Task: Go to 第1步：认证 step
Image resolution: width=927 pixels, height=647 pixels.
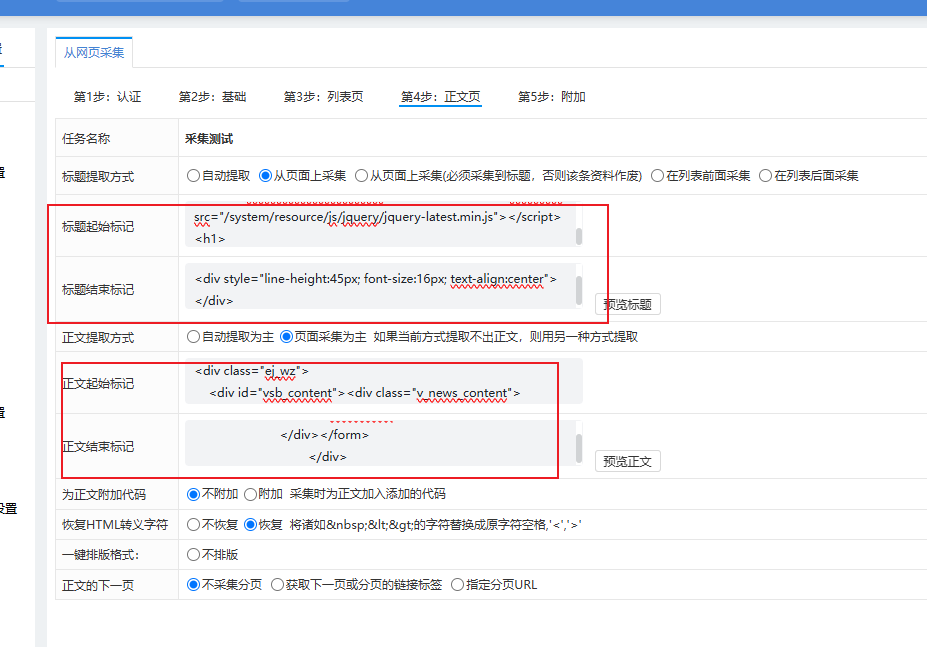Action: click(107, 96)
